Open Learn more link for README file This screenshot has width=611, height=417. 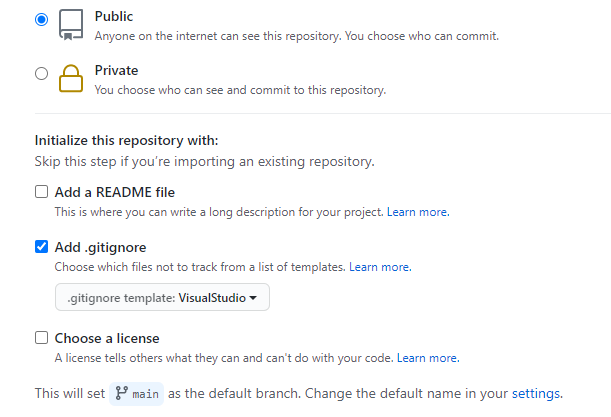(418, 212)
